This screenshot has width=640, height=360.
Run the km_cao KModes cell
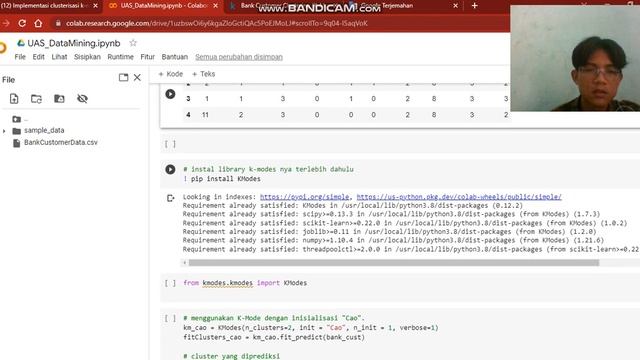(x=170, y=318)
